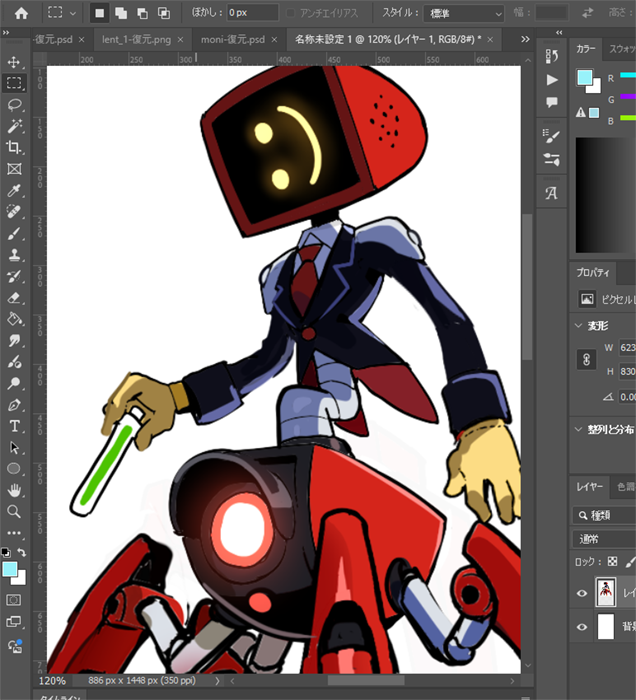Open the Edit Toolbar ellipsis menu
Screen dimensions: 636x700
coord(14,533)
